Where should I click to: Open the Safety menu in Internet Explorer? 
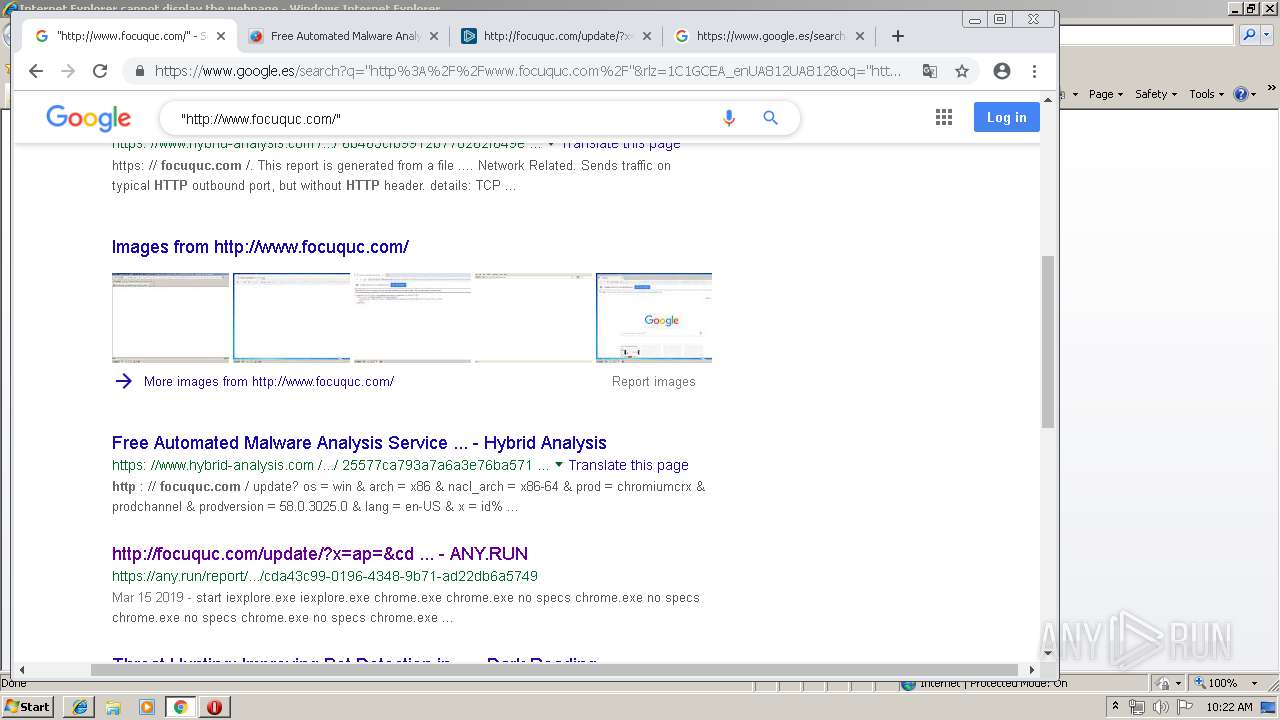pos(1156,94)
